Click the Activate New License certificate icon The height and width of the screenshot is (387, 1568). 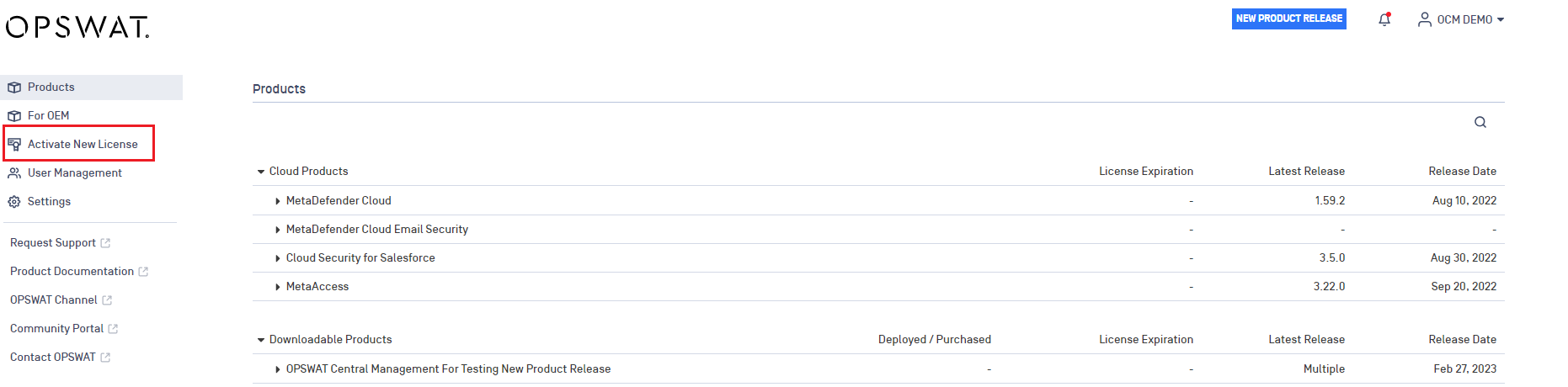(x=14, y=145)
